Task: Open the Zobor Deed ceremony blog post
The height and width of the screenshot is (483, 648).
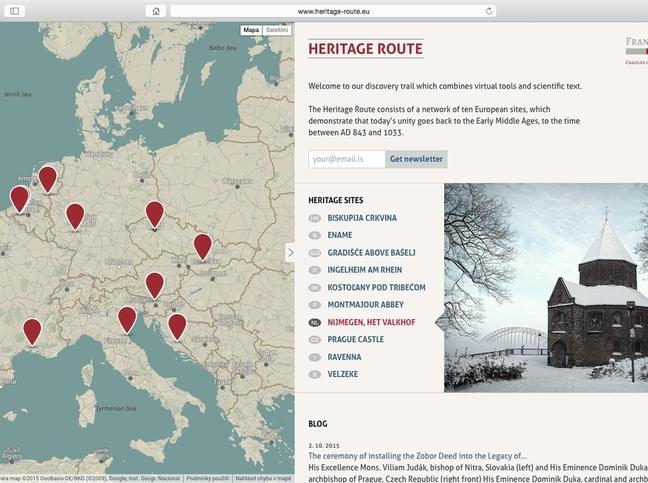Action: (417, 455)
